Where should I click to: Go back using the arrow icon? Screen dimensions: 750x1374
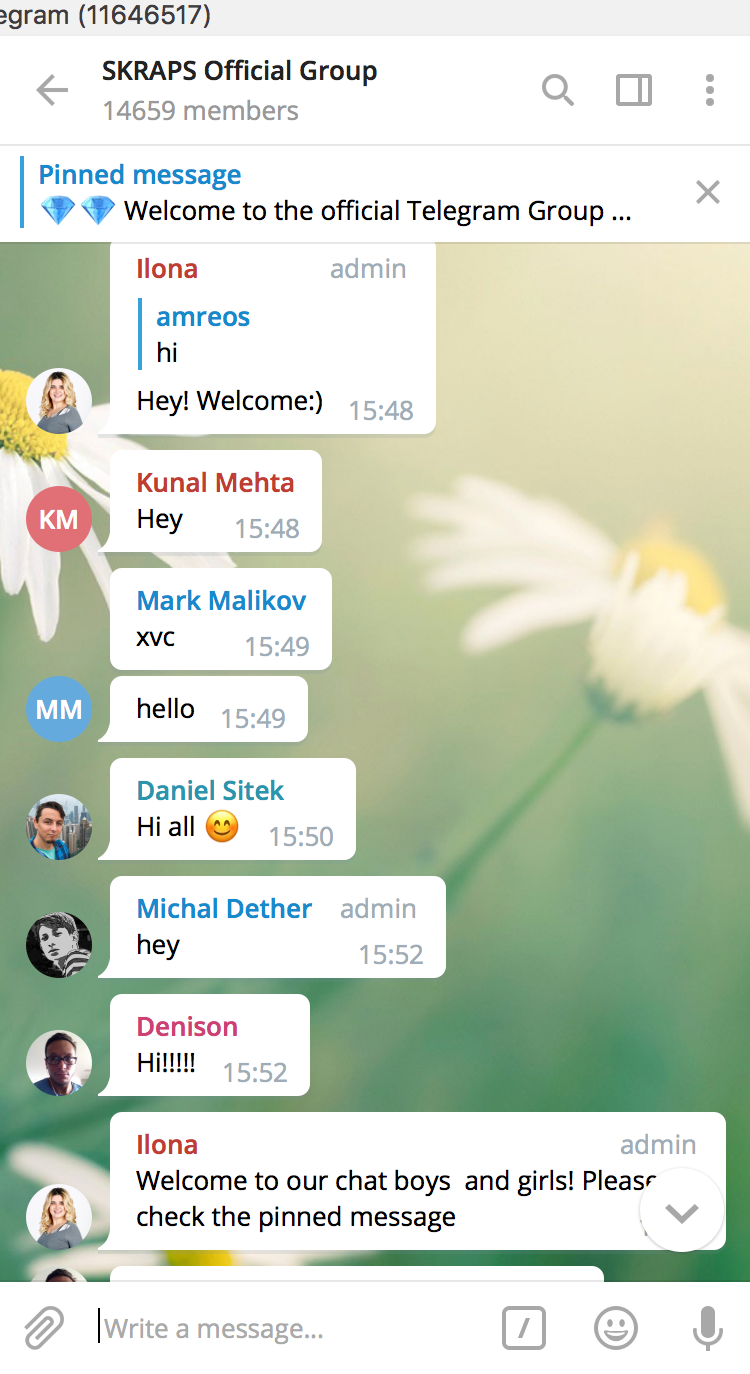pos(52,90)
